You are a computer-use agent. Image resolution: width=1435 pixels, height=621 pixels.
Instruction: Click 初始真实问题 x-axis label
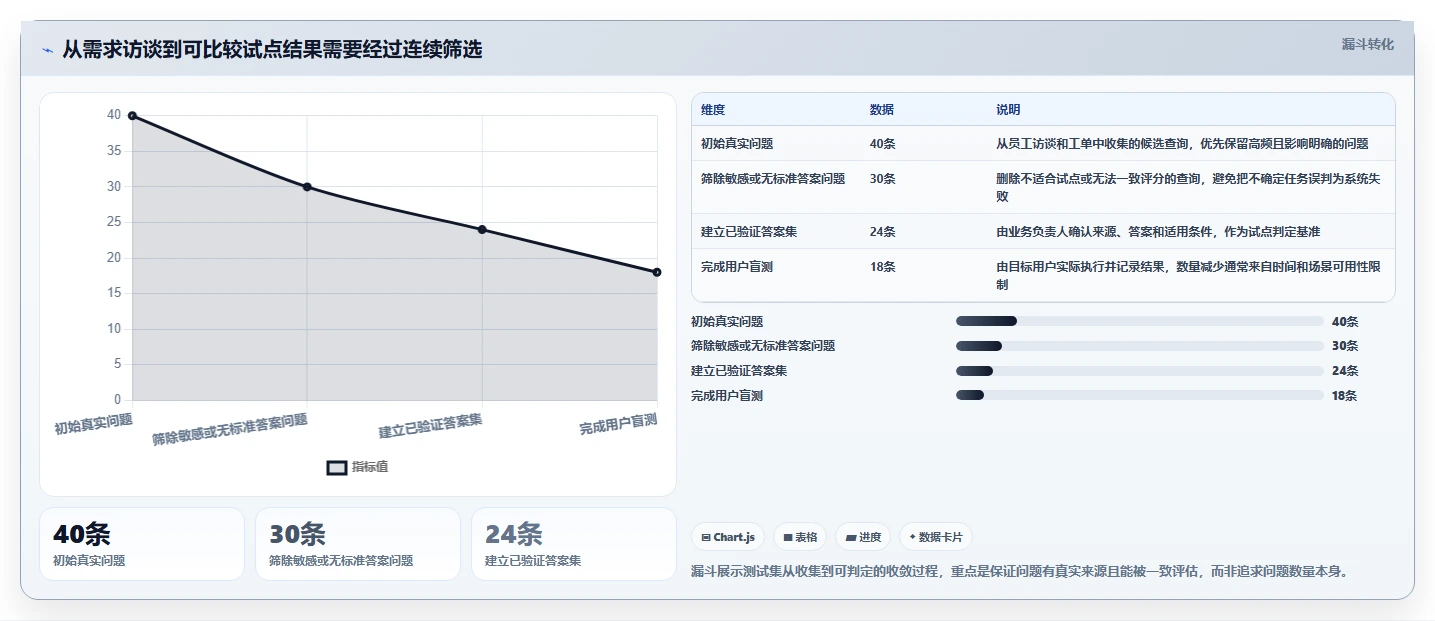[93, 423]
